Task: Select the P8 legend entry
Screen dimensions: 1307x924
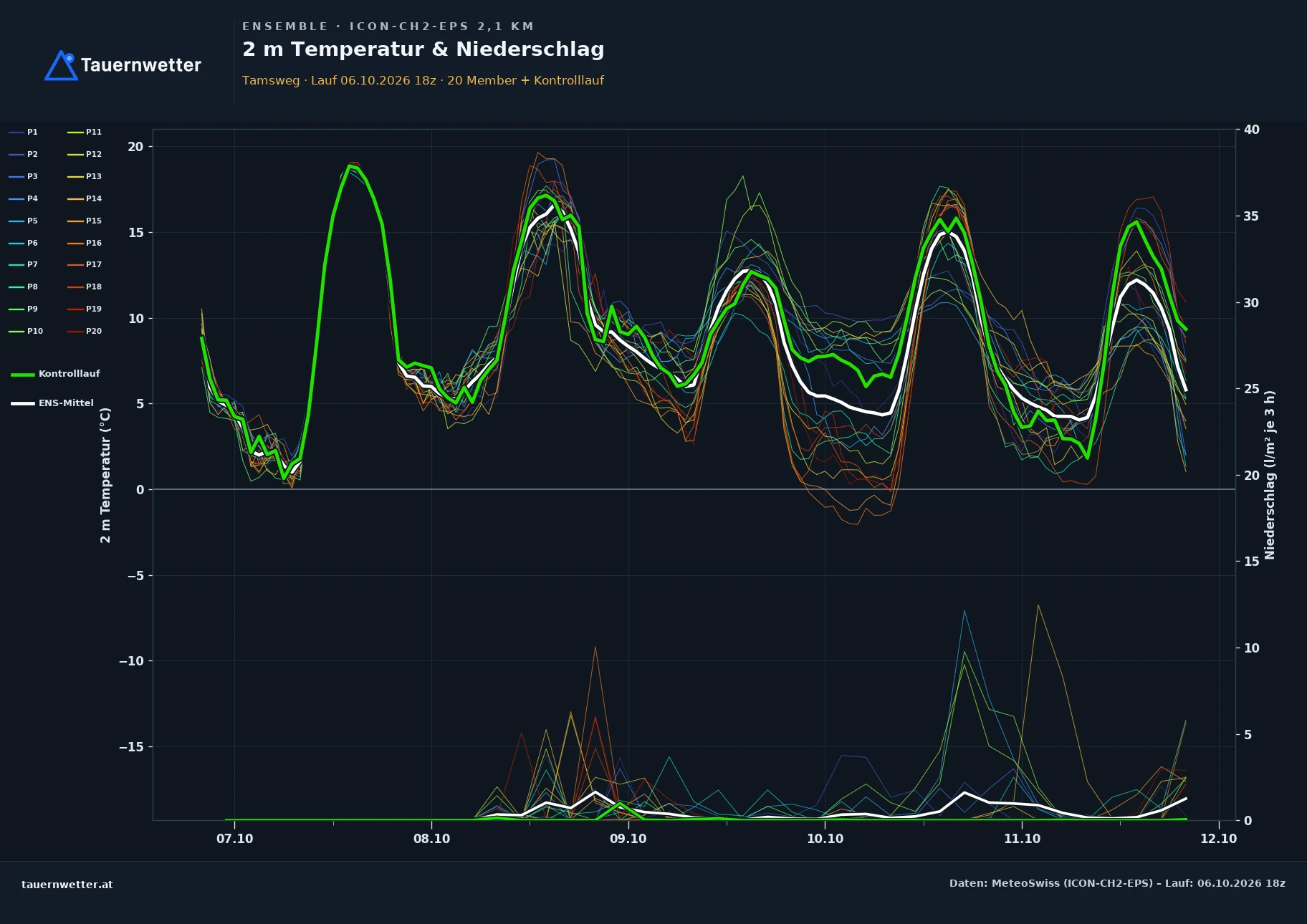Action: [23, 287]
